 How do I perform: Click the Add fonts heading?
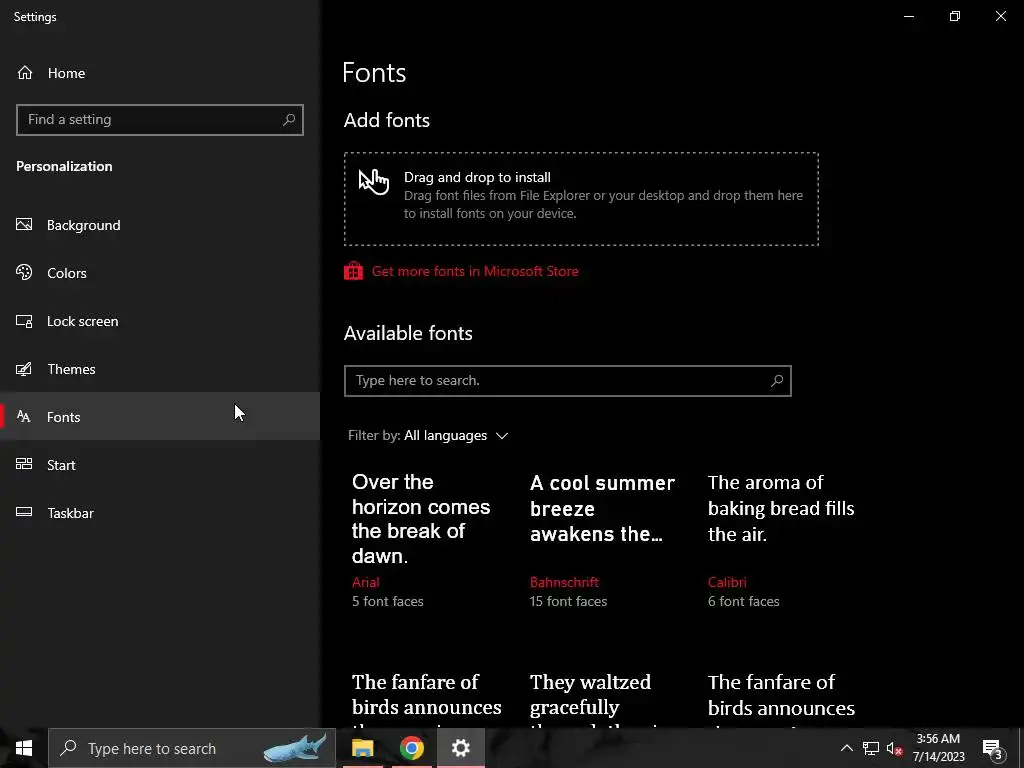coord(387,120)
